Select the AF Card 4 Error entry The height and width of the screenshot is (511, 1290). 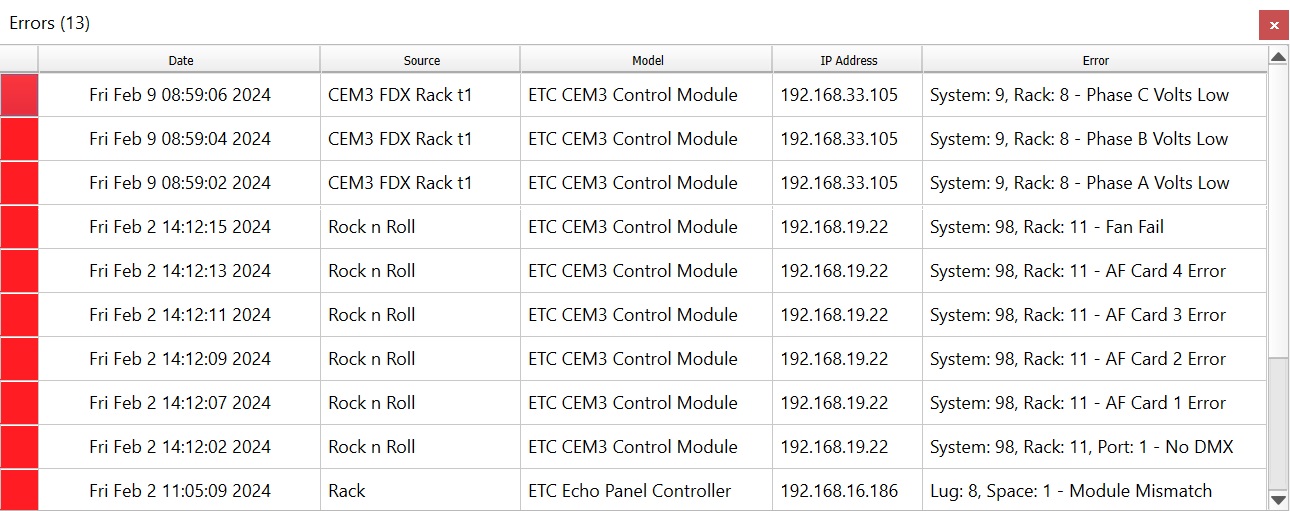click(x=1077, y=271)
